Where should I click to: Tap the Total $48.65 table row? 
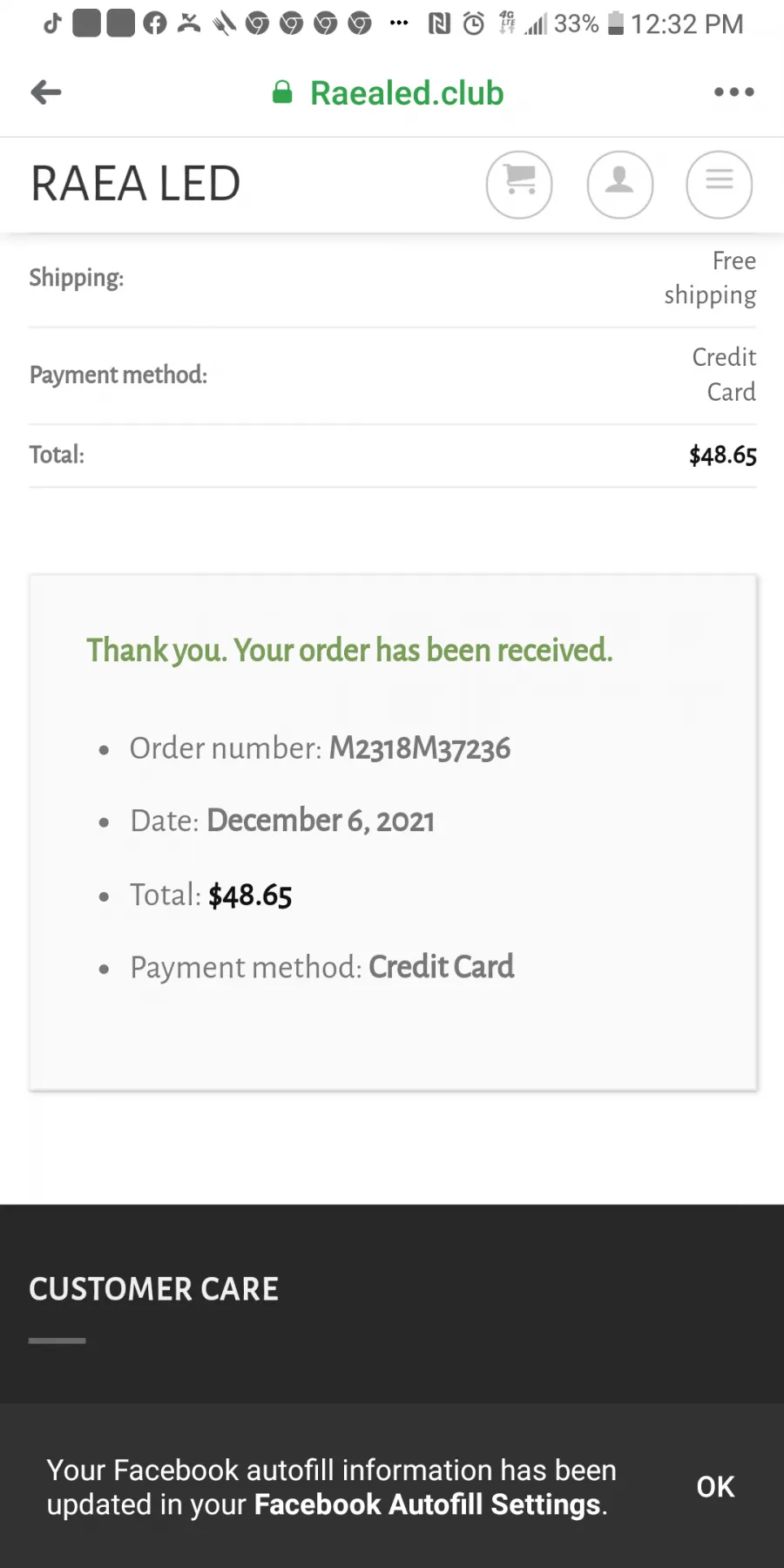[393, 456]
